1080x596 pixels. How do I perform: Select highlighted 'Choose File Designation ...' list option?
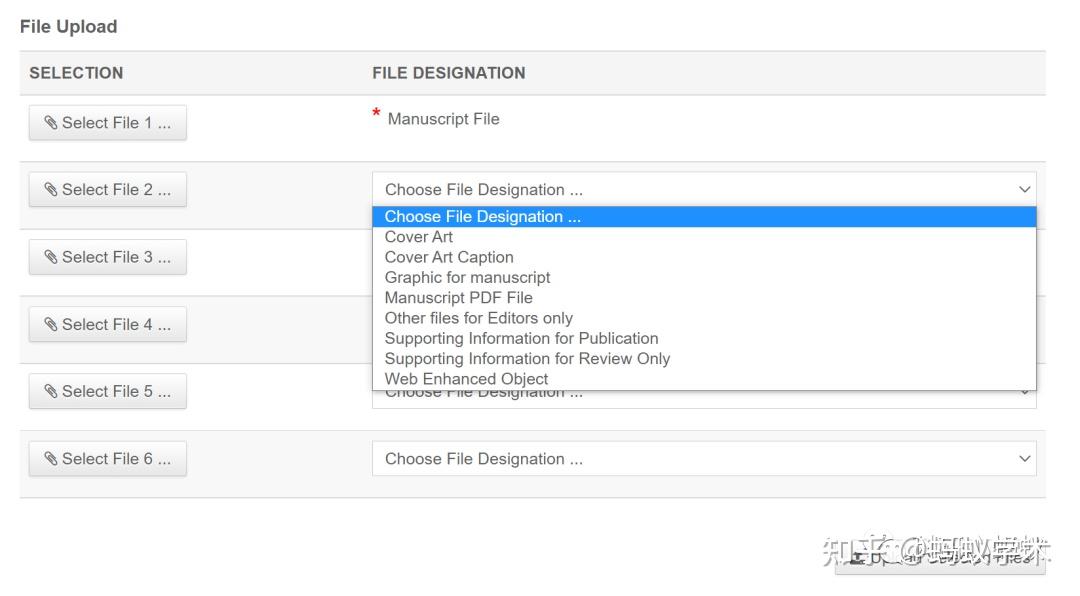(x=483, y=217)
